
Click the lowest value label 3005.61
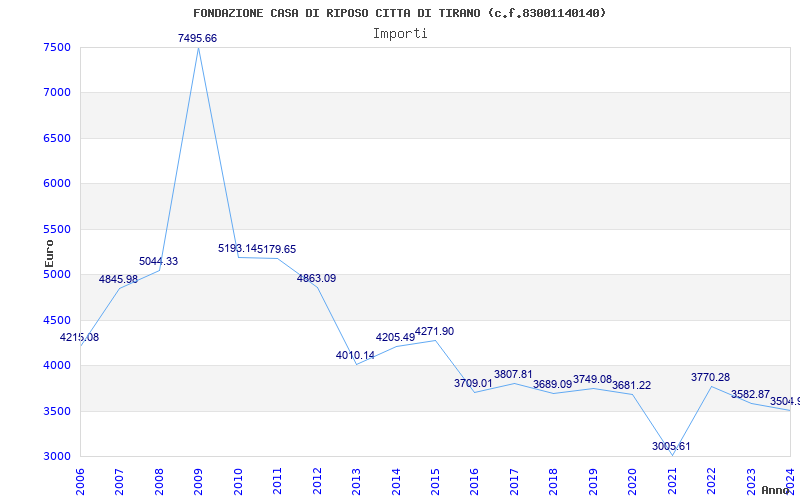pos(671,446)
